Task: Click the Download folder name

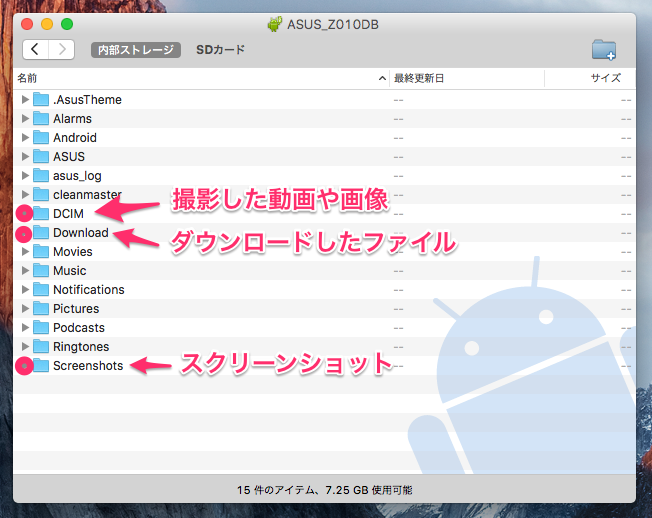Action: coord(81,232)
